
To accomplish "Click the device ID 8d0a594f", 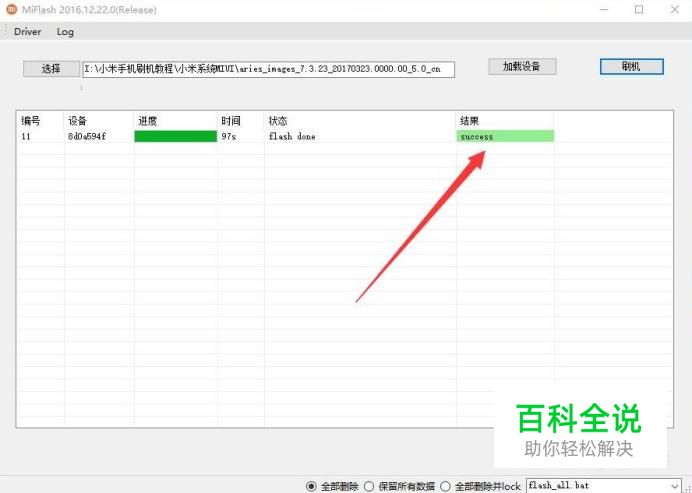I will [87, 136].
